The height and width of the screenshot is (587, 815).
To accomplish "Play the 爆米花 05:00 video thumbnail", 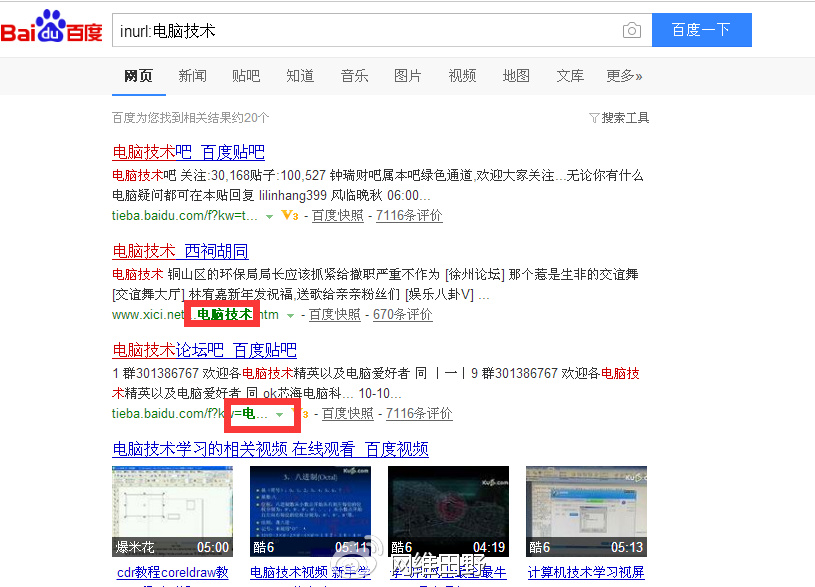I will coord(173,512).
